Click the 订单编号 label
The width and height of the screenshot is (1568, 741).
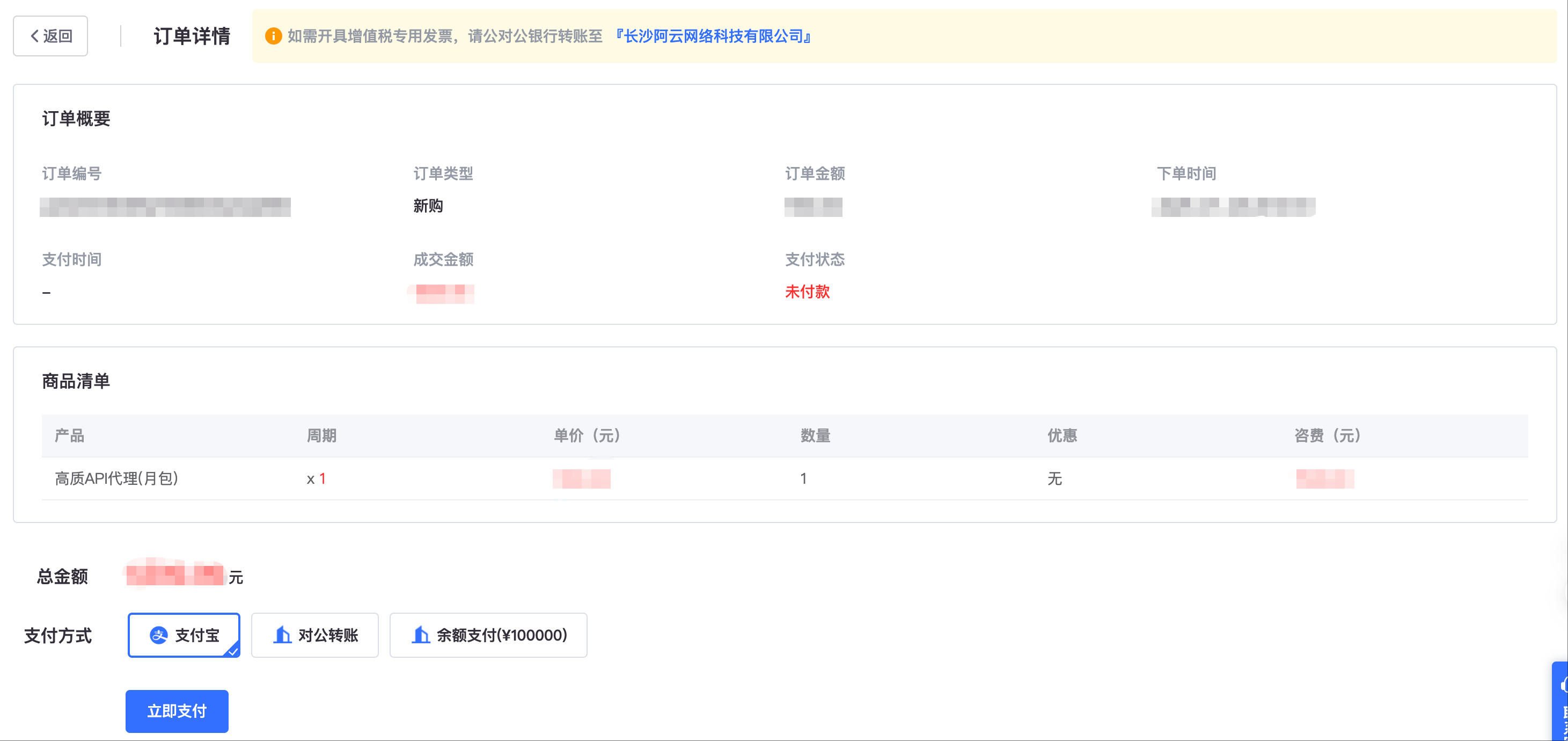tap(72, 173)
